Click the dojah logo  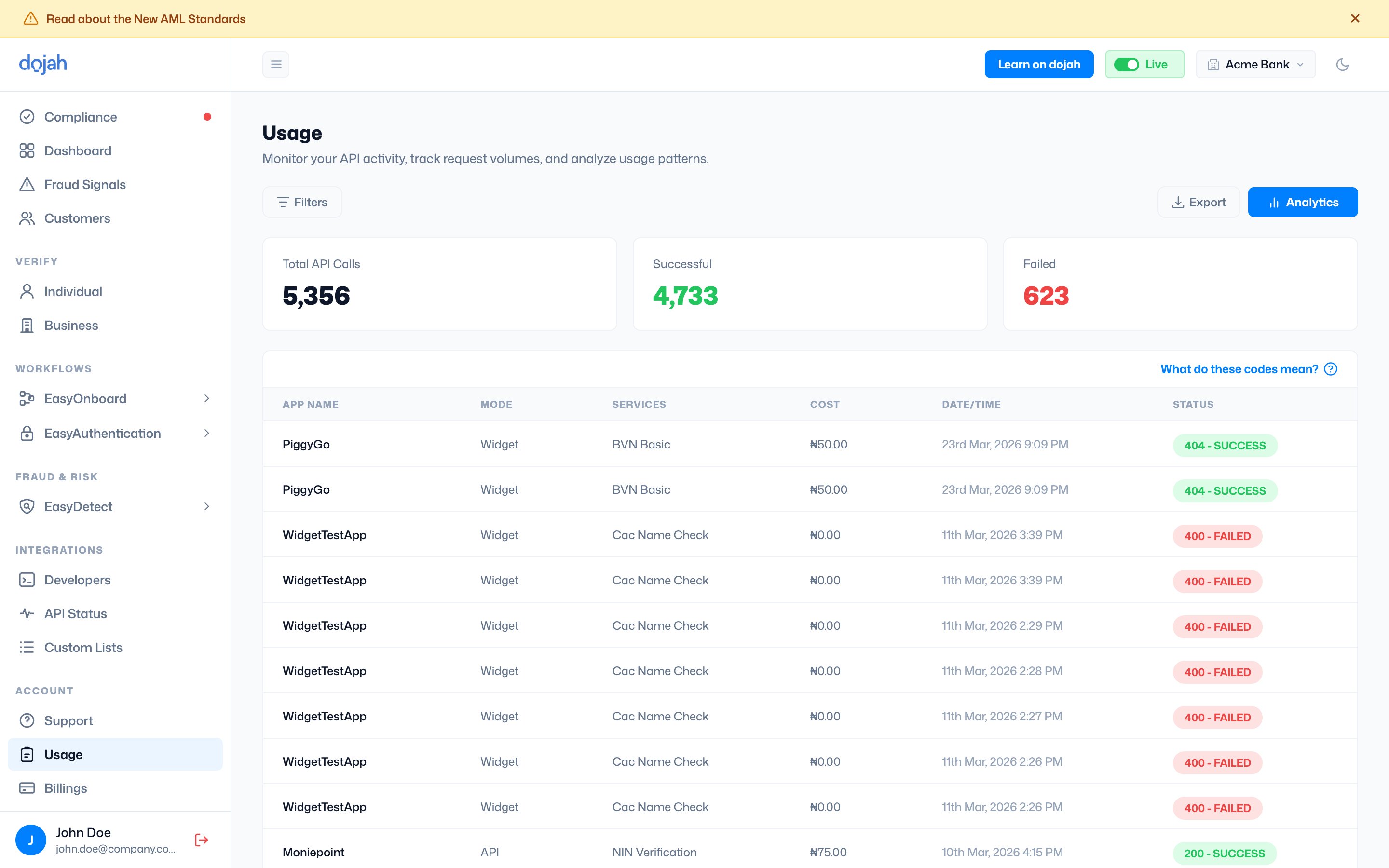click(x=43, y=64)
